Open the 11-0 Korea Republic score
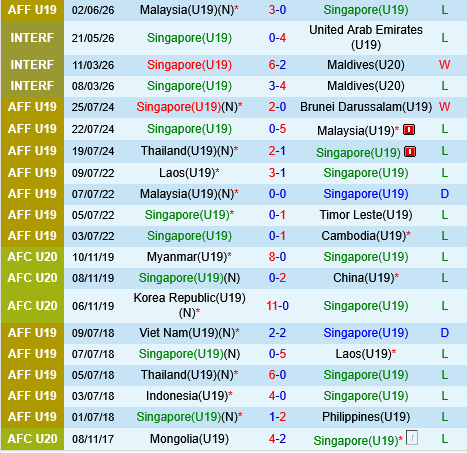This screenshot has height=453, width=467. coord(277,306)
